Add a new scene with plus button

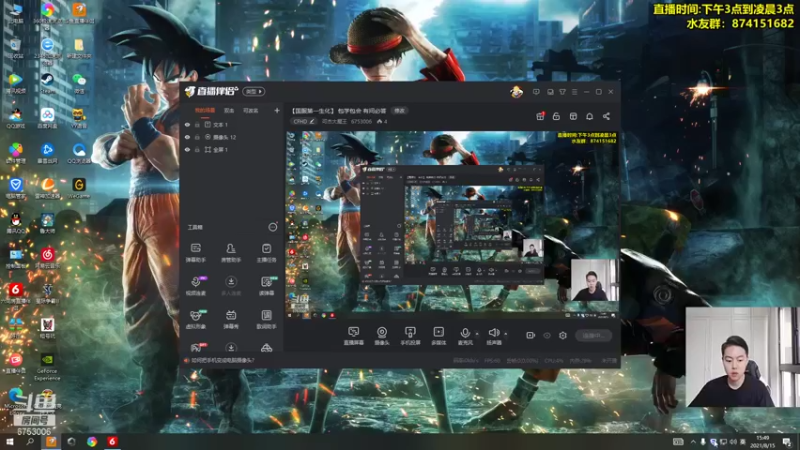coord(277,110)
